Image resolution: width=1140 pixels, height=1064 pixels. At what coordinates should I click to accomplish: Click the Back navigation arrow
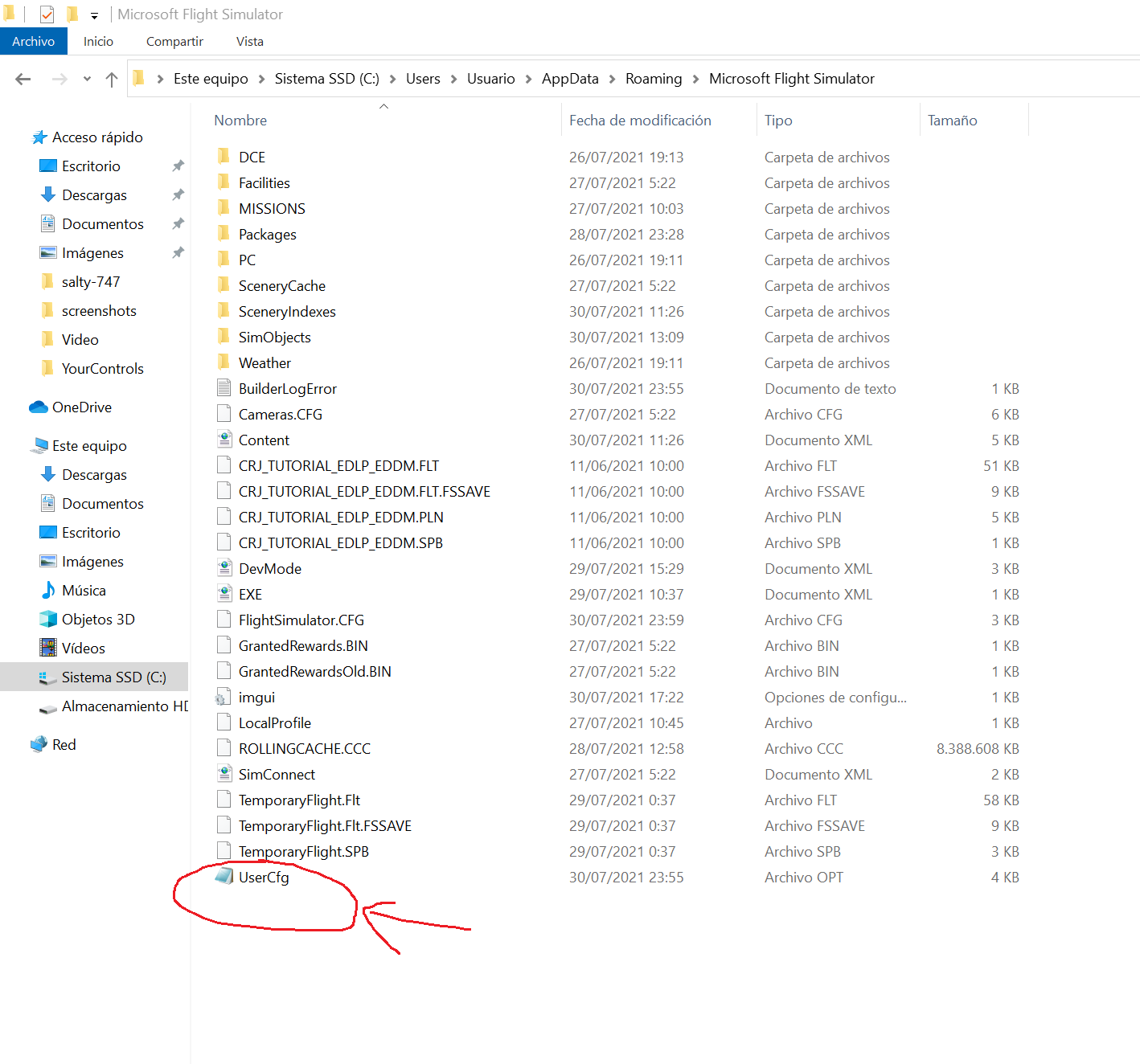pos(23,79)
